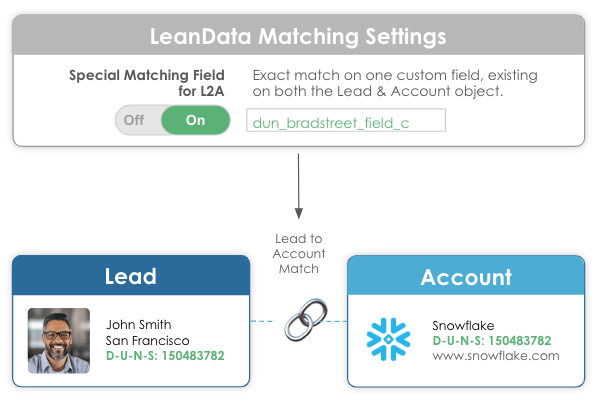Viewport: 600px width, 406px height.
Task: Click the Lead's D-U-N-S number
Action: point(165,355)
